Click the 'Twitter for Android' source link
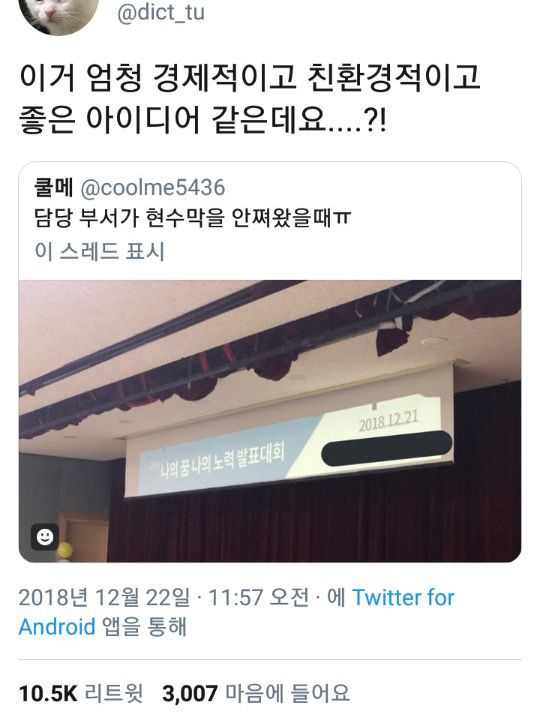This screenshot has width=540, height=714. coord(237,612)
